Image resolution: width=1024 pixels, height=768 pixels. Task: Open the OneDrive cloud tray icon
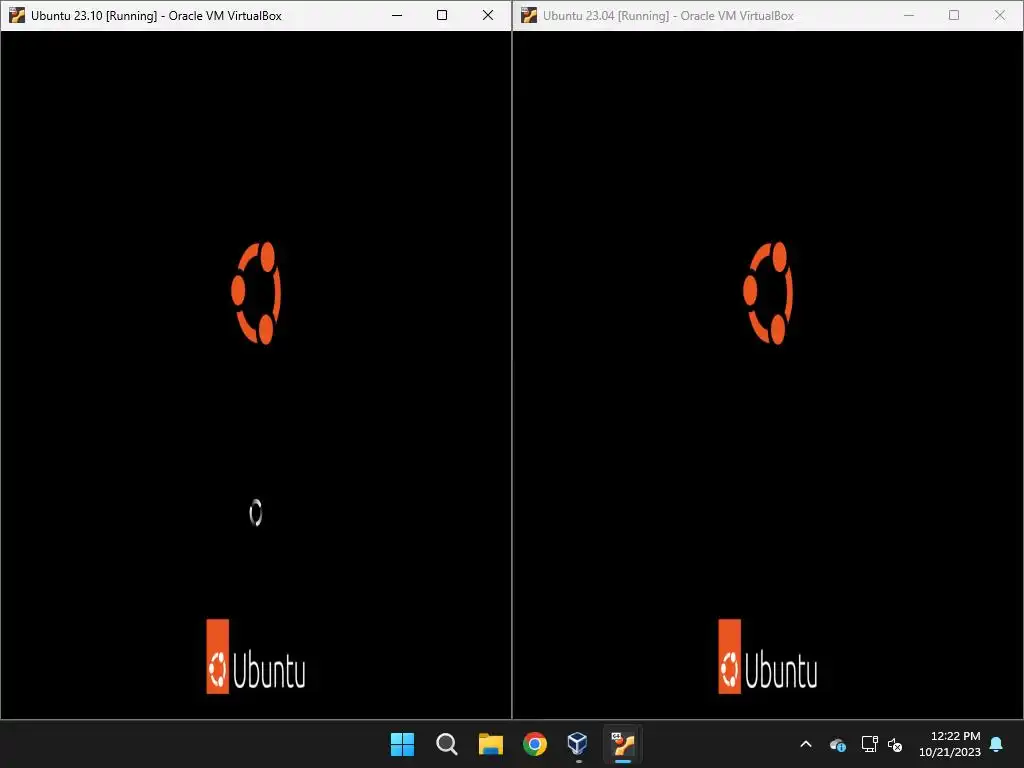click(x=838, y=744)
